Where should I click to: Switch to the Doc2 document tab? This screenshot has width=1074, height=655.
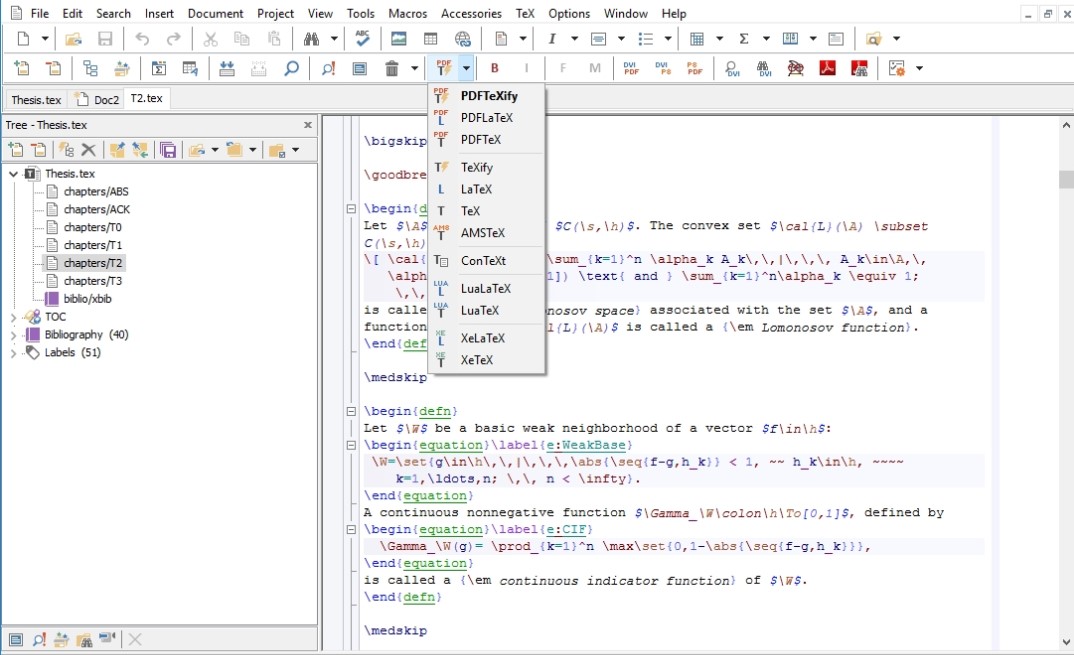pyautogui.click(x=99, y=99)
